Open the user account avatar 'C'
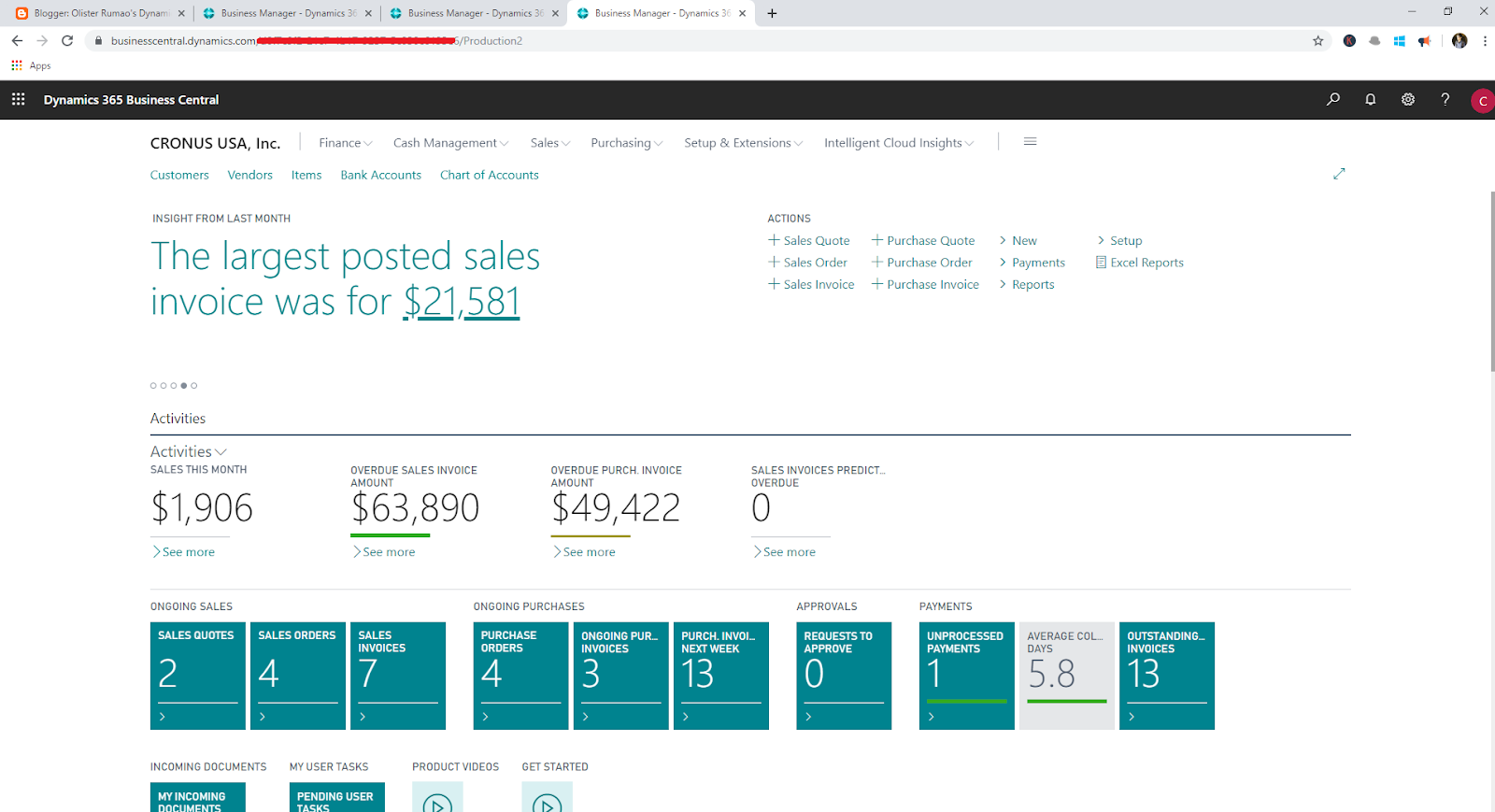 coord(1482,100)
